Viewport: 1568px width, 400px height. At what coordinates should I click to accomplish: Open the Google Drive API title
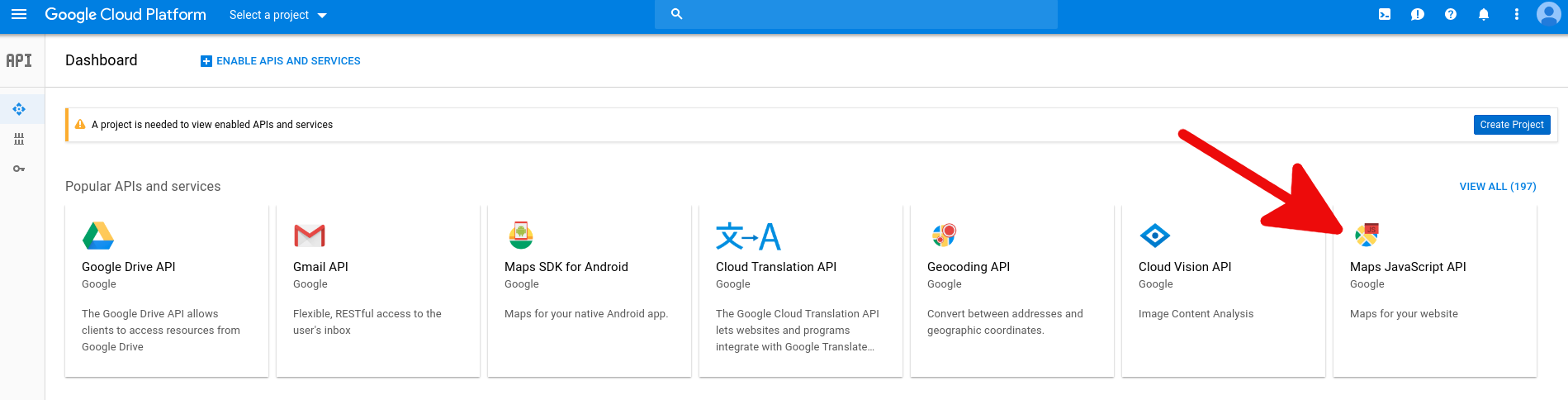click(x=129, y=267)
